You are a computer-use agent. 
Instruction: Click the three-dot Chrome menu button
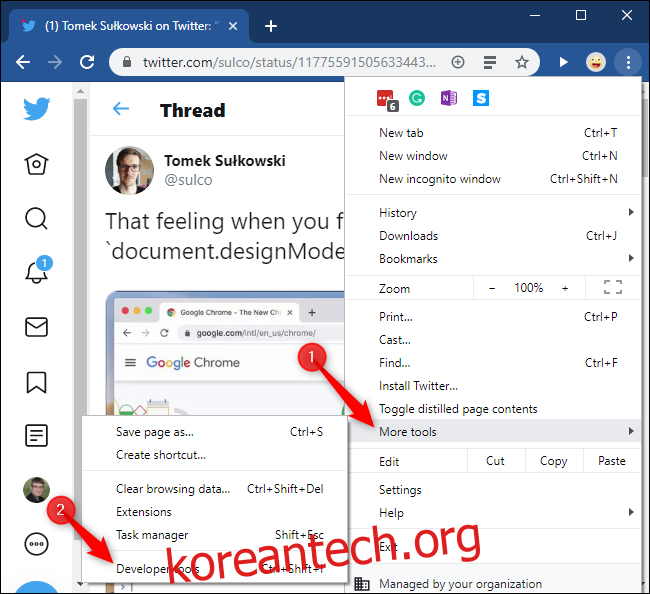[628, 62]
